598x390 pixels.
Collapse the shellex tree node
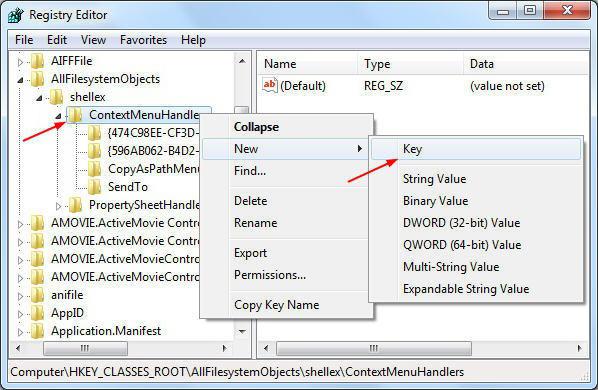[x=39, y=98]
